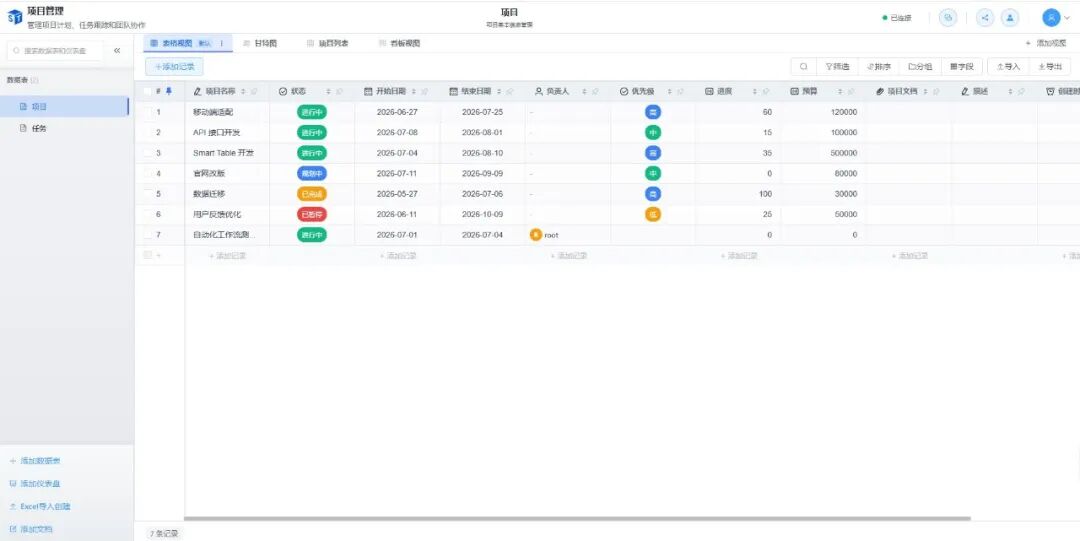Click the pin icon in 状态 column header
Screen dimensions: 1080x541
tap(340, 92)
